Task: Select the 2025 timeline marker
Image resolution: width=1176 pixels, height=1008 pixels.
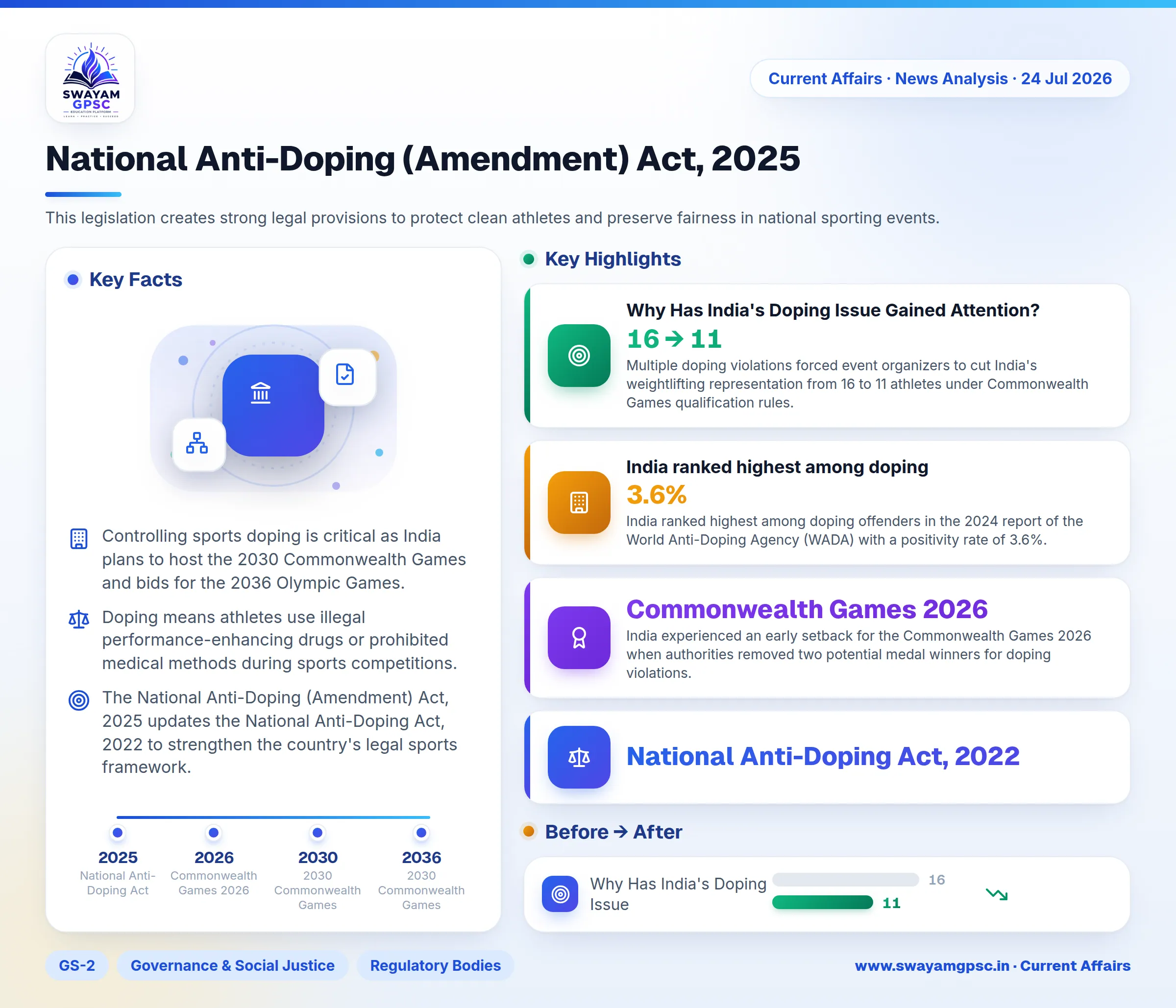Action: tap(118, 833)
